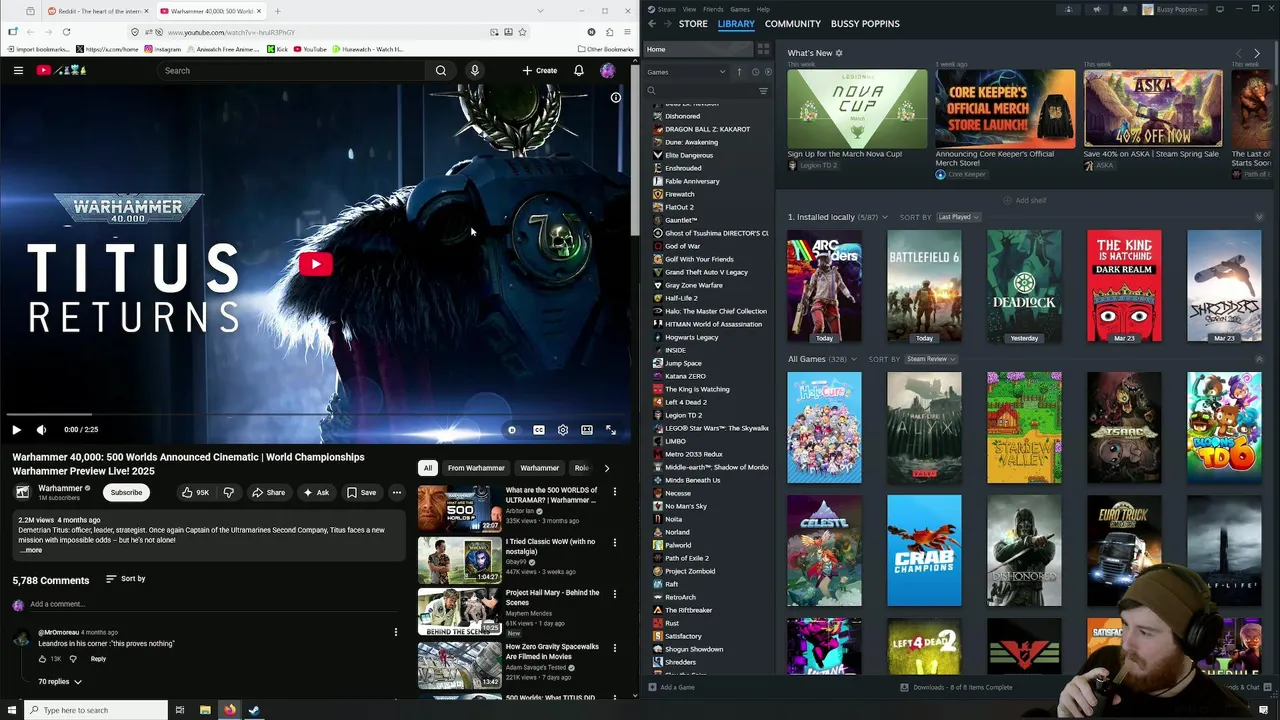The width and height of the screenshot is (1280, 720).
Task: Open the comments Sort by menu
Action: [126, 579]
